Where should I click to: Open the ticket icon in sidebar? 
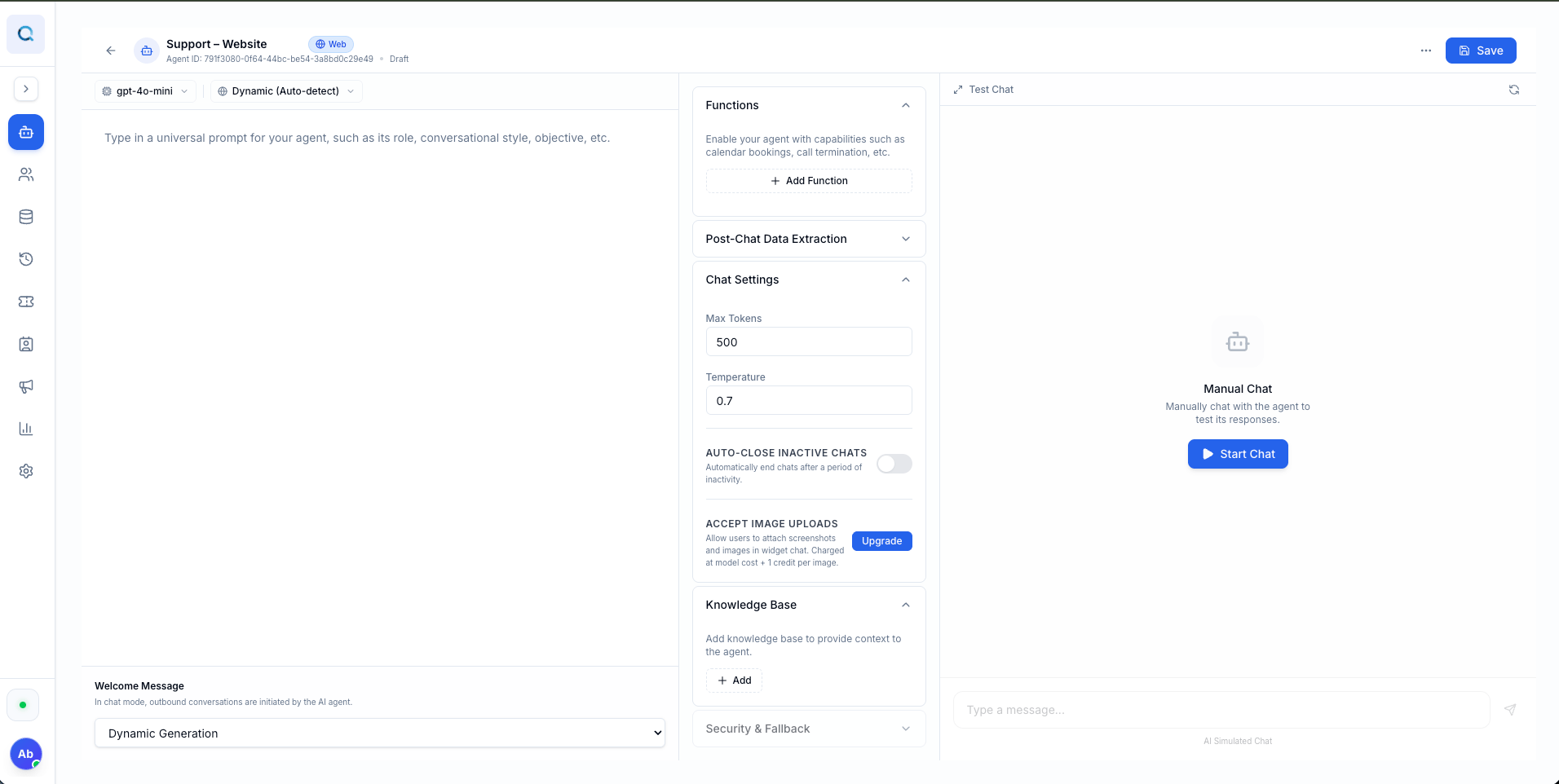pos(26,302)
